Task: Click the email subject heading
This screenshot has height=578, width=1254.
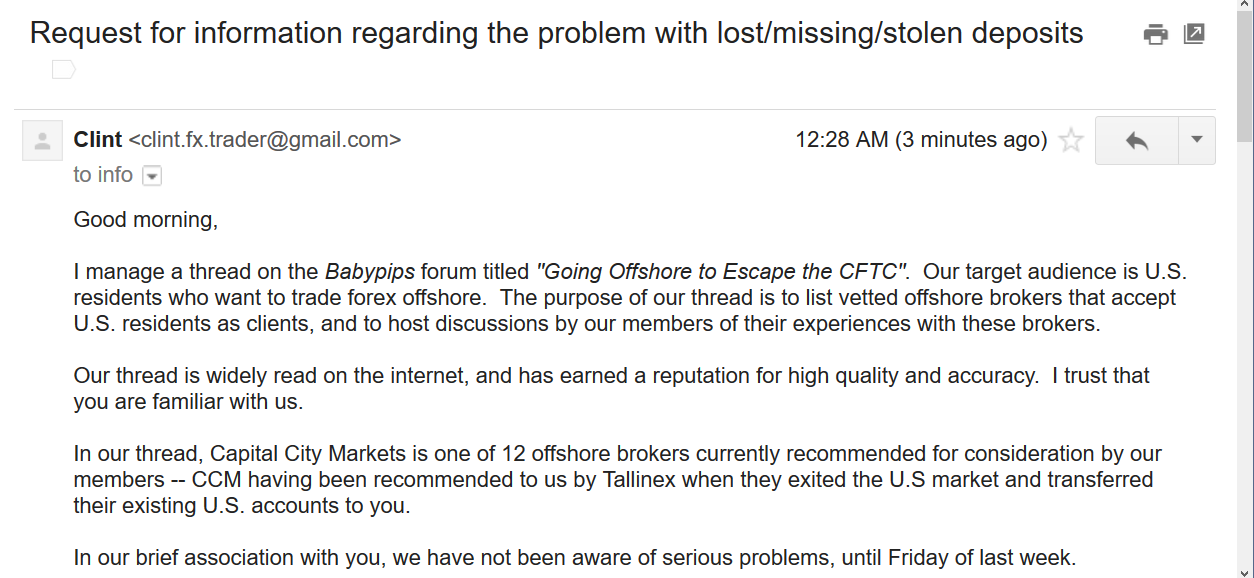Action: point(556,33)
